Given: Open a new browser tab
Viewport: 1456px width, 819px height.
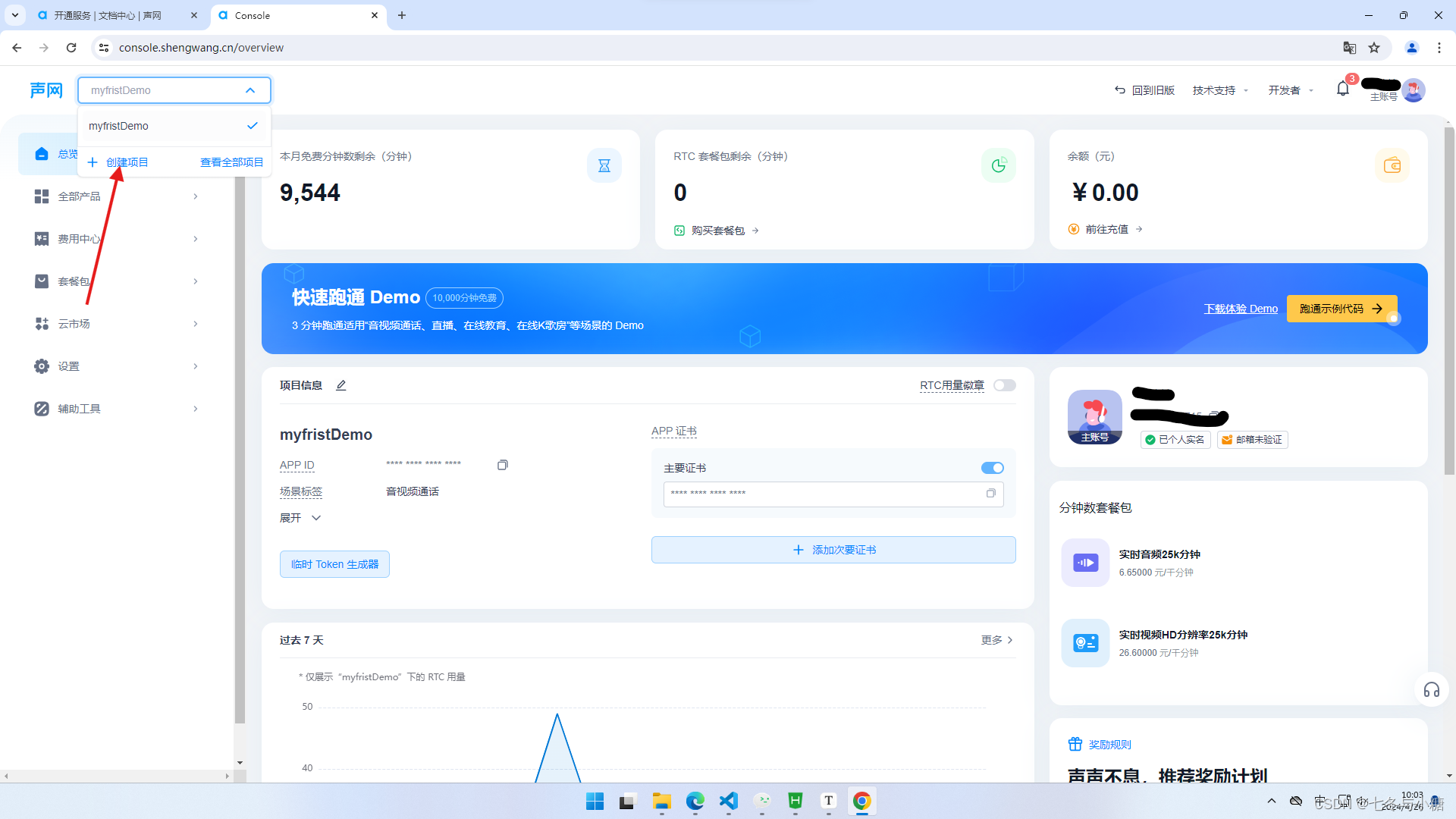Looking at the screenshot, I should pos(402,15).
